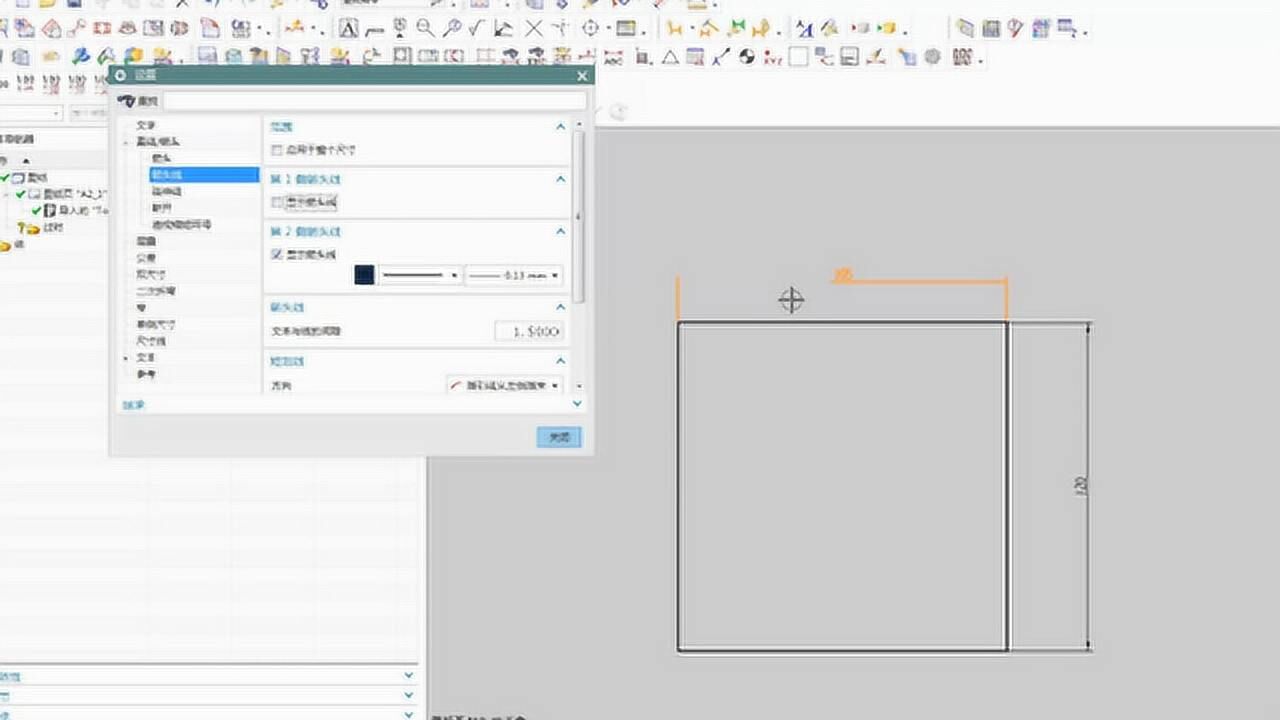Collapse the Line/Arrow tree node expander
Image resolution: width=1280 pixels, height=720 pixels.
pos(127,142)
